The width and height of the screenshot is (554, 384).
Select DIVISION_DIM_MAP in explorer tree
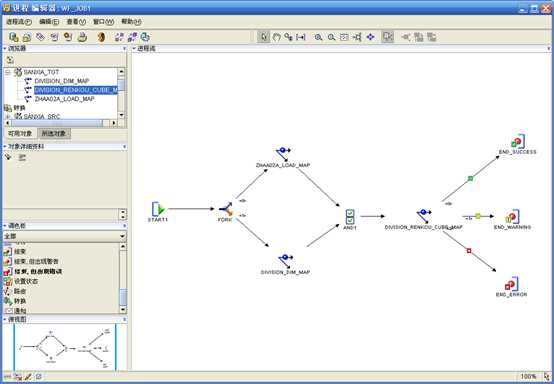(x=61, y=81)
